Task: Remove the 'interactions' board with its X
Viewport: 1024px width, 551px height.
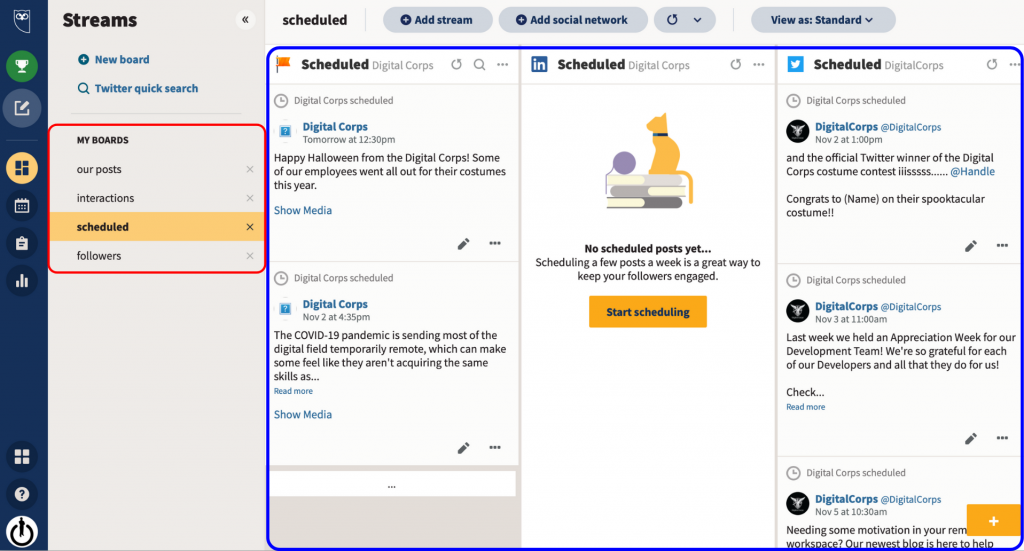Action: click(x=250, y=198)
